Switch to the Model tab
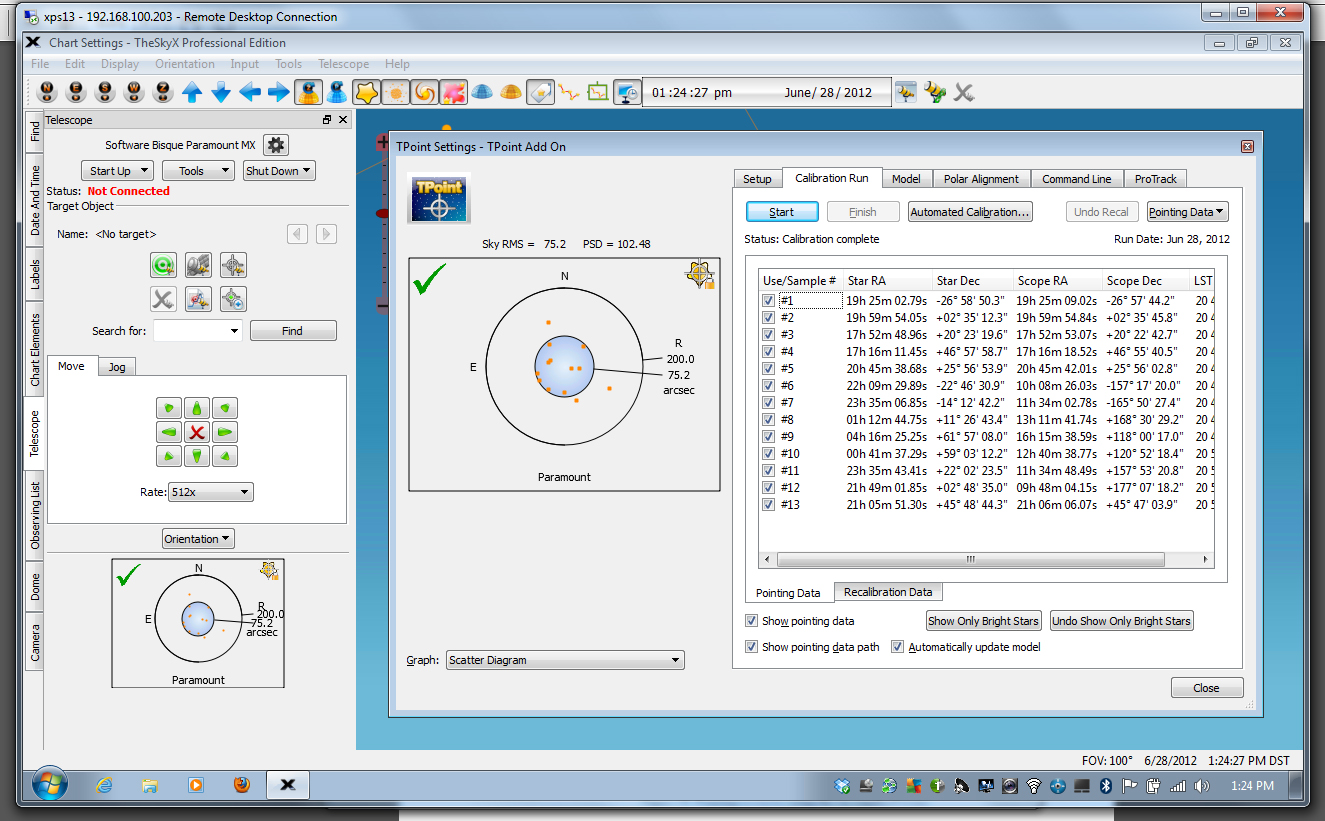Image resolution: width=1325 pixels, height=821 pixels. pyautogui.click(x=906, y=179)
